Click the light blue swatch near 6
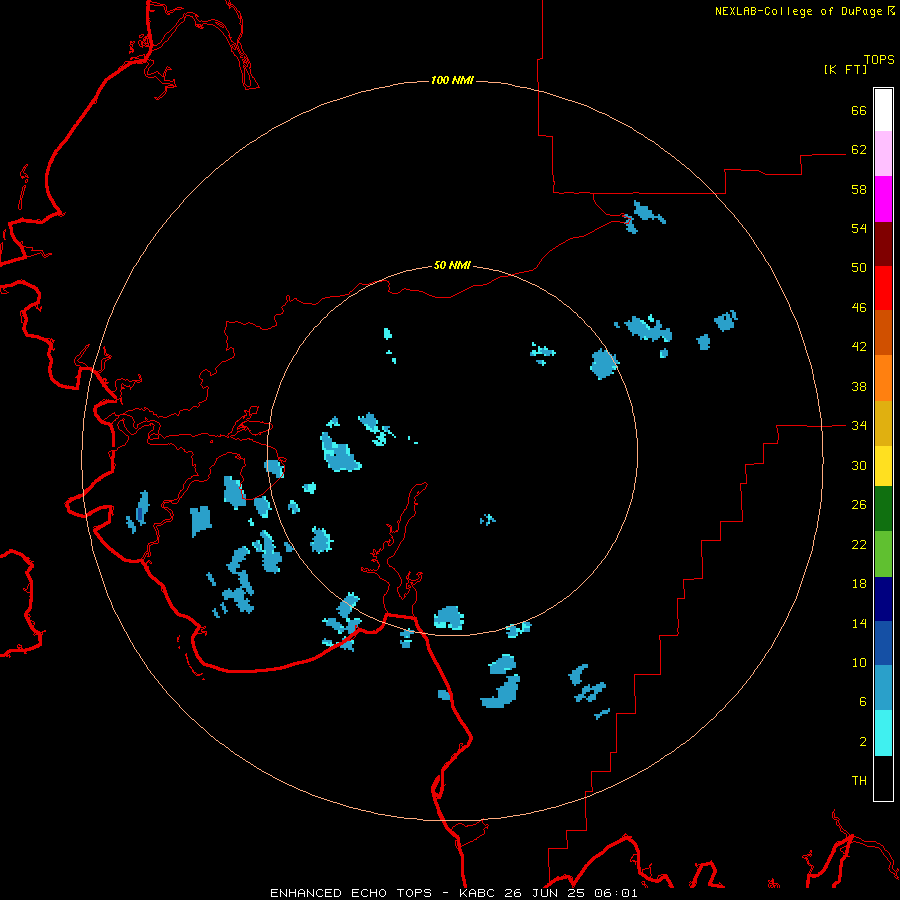900x900 pixels. point(883,688)
